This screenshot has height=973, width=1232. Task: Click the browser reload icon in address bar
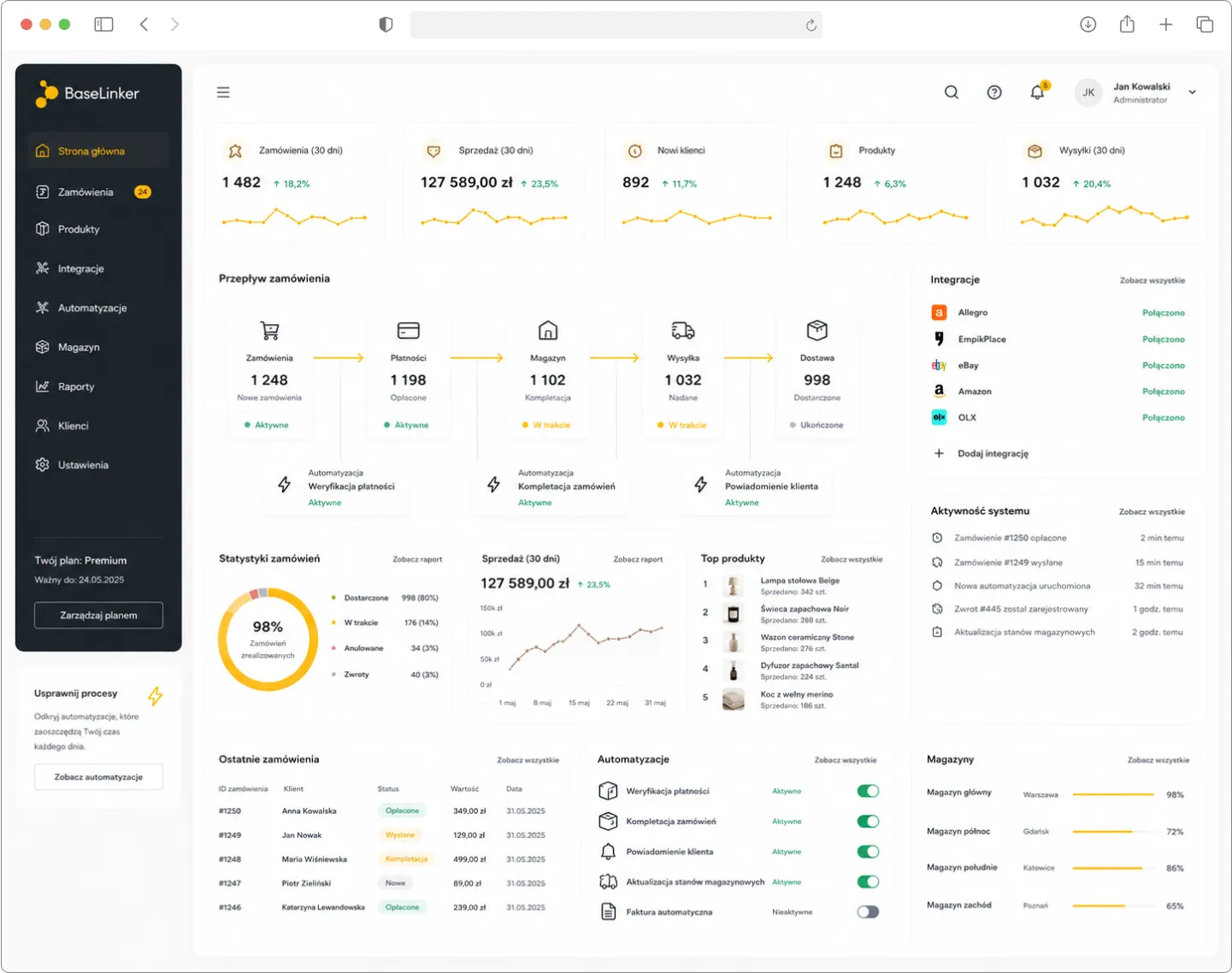coord(811,26)
